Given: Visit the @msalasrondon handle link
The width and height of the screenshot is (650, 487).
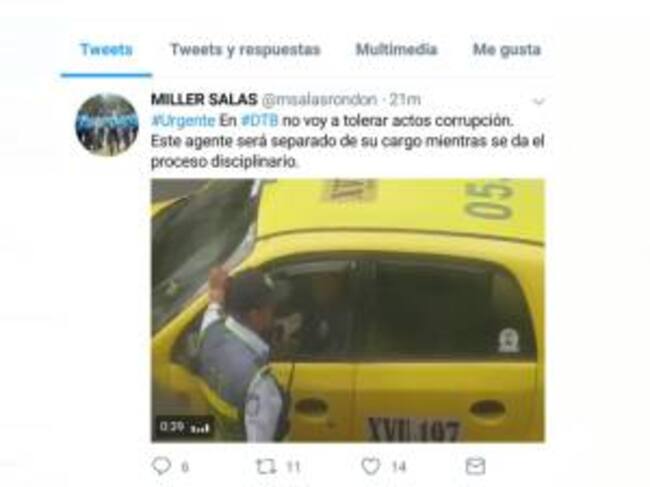Looking at the screenshot, I should [x=319, y=99].
